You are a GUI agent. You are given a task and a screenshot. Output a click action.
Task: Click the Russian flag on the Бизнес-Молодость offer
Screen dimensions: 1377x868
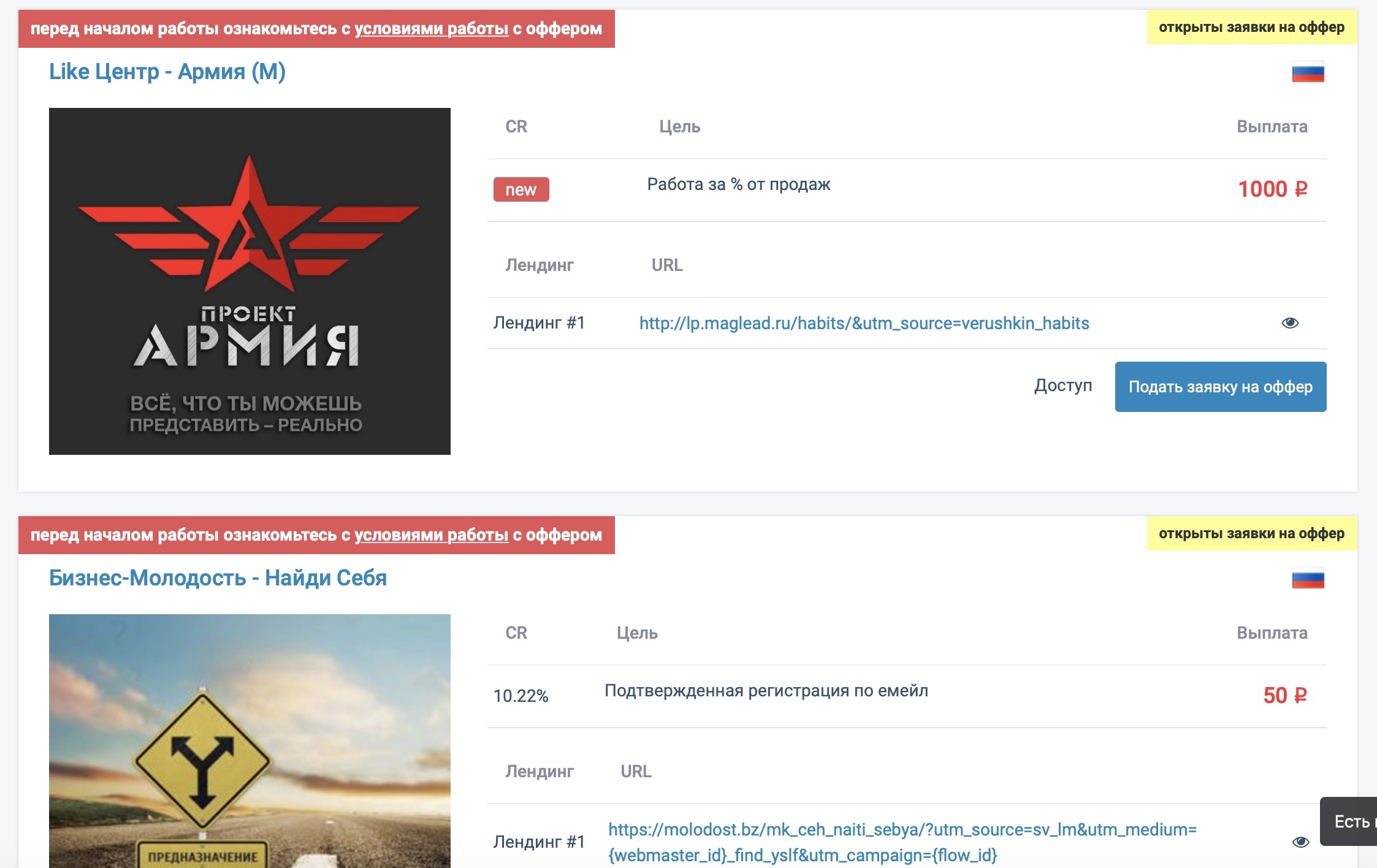pos(1308,579)
